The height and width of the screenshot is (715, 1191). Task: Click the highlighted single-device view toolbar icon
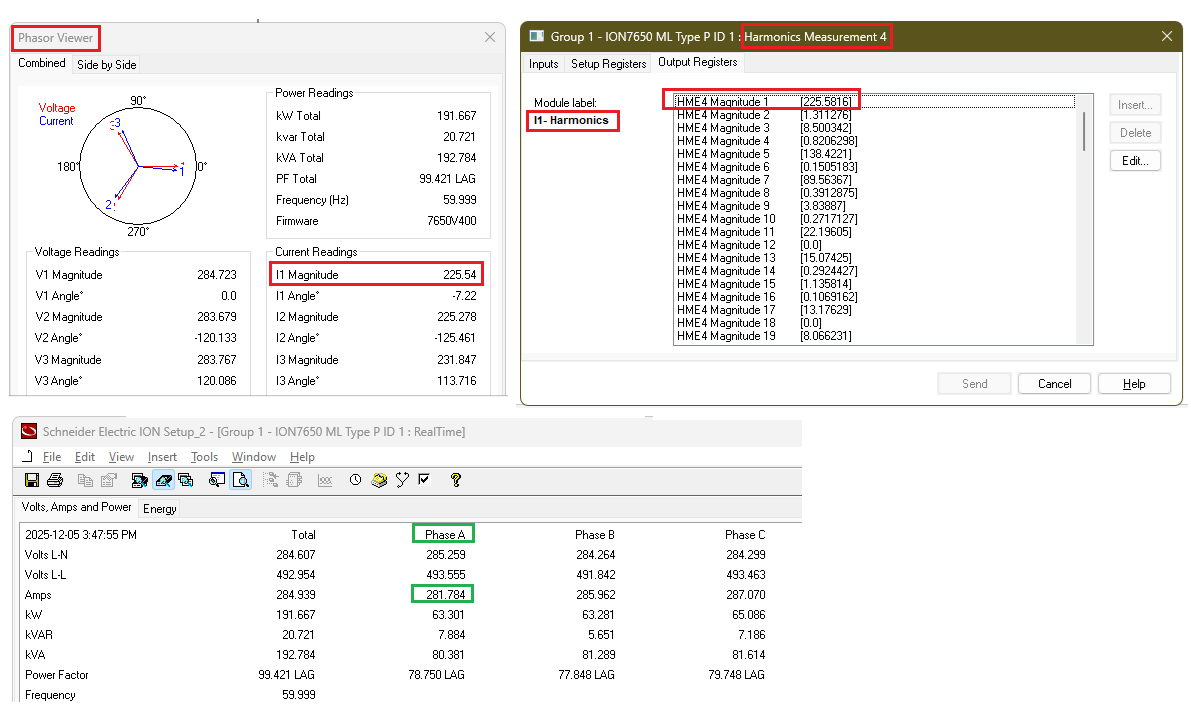[163, 480]
